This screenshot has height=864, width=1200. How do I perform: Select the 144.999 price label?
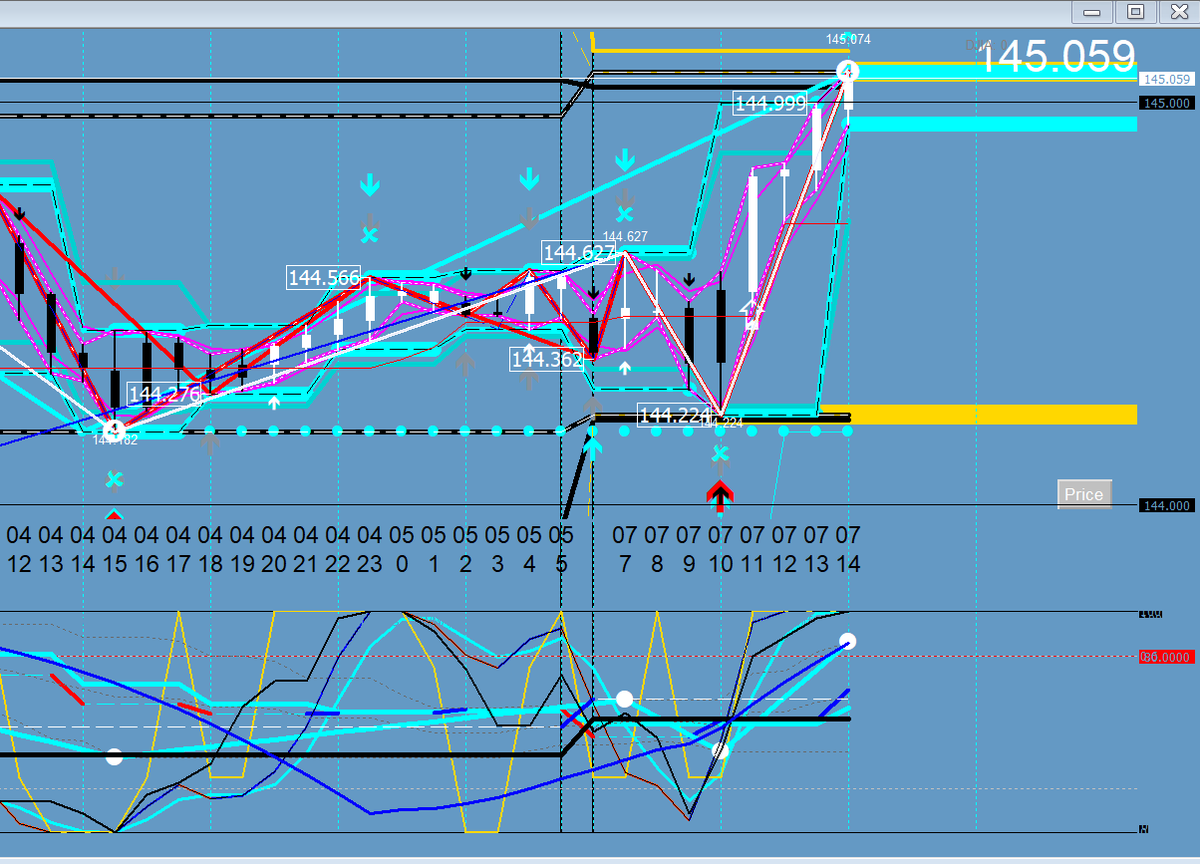click(x=770, y=103)
